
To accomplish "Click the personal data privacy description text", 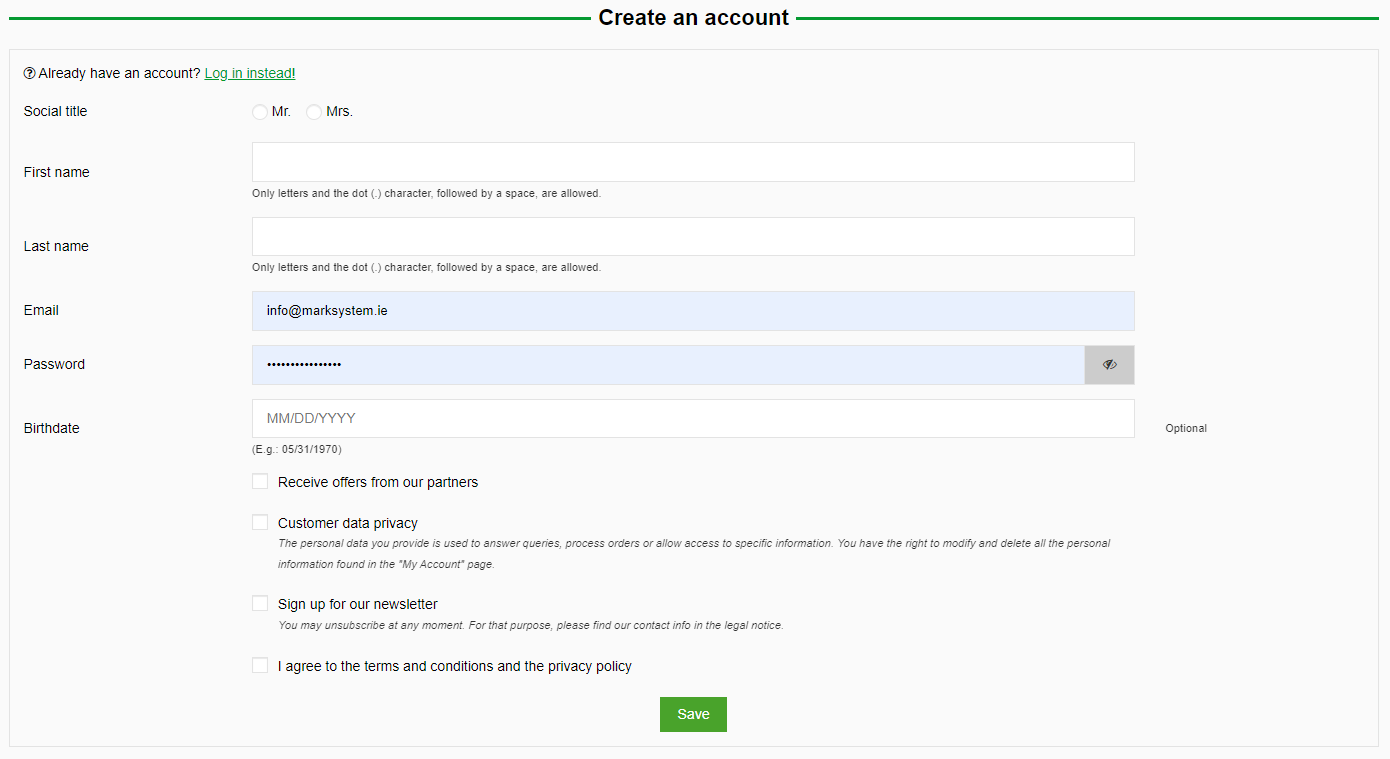I will tap(694, 554).
